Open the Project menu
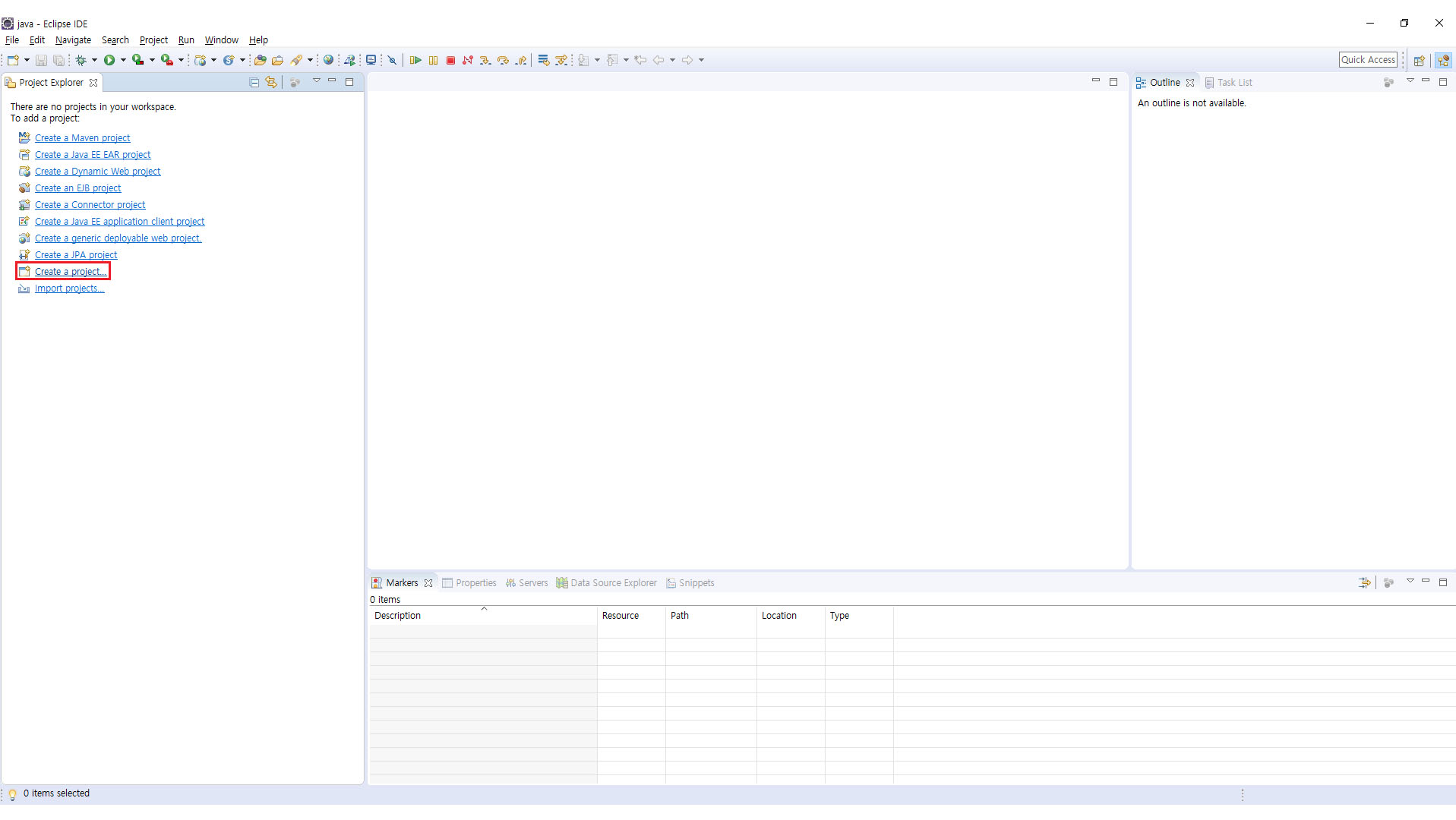This screenshot has width=1456, height=820. click(153, 40)
